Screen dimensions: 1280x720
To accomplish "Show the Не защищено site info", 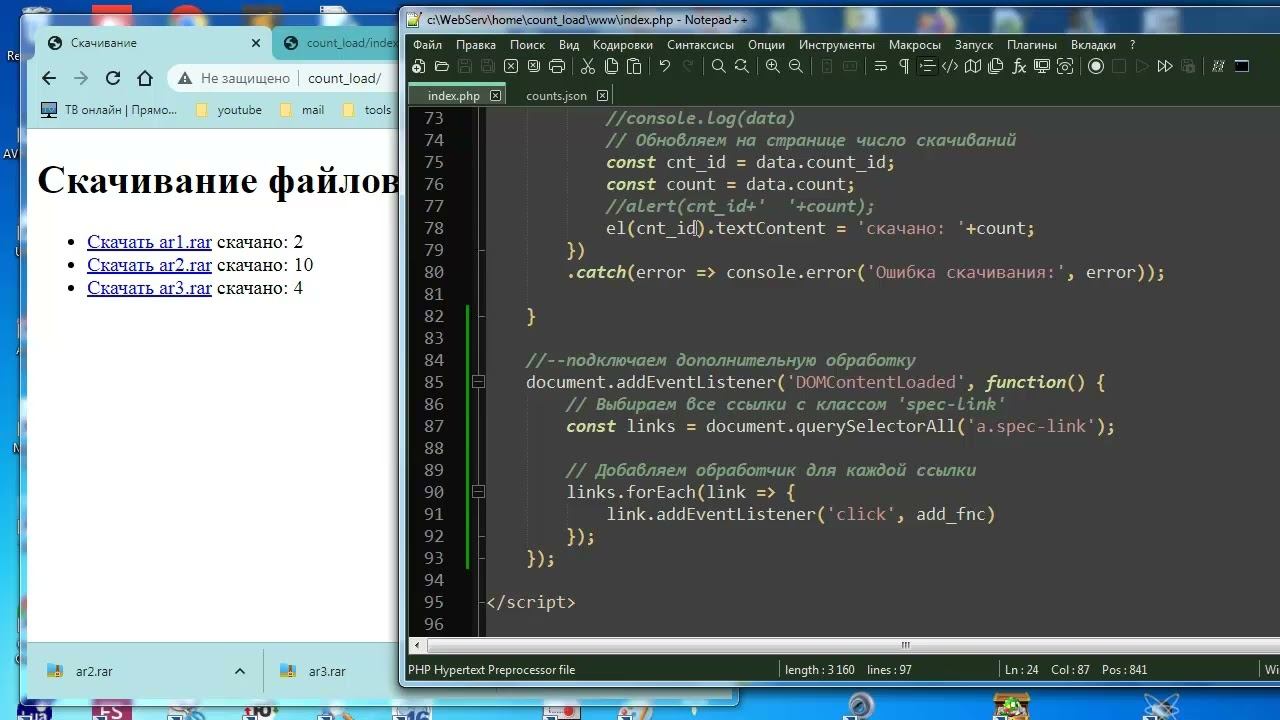I will pos(236,78).
